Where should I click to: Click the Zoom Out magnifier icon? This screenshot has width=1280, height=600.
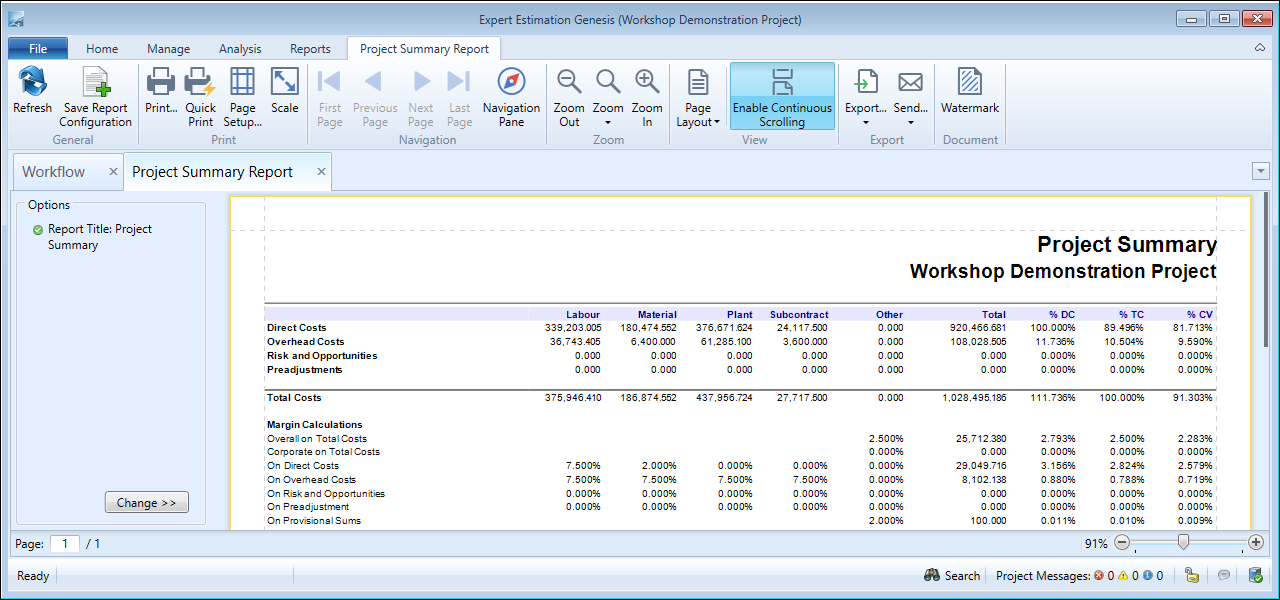(569, 83)
